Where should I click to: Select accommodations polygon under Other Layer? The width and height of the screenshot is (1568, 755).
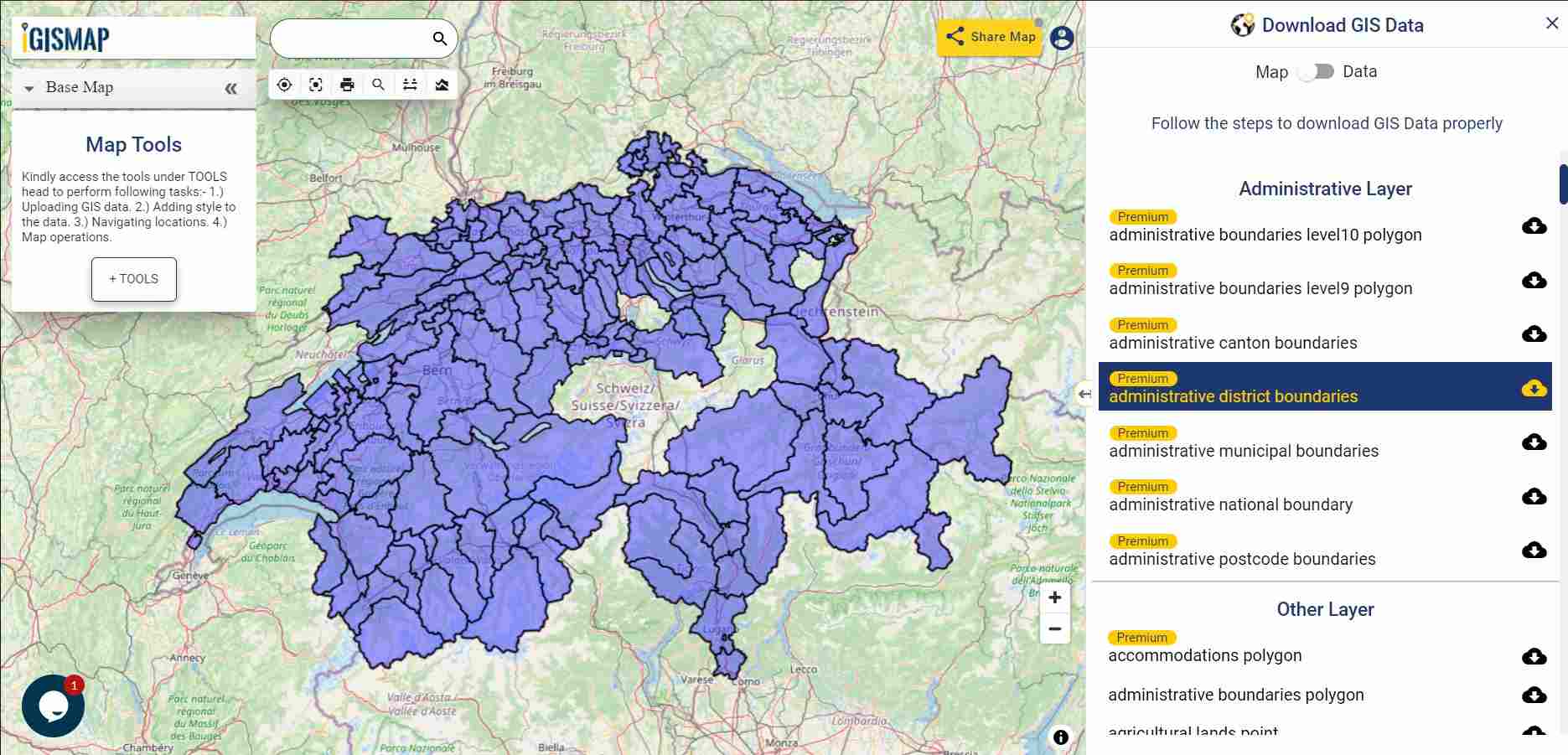pos(1205,655)
